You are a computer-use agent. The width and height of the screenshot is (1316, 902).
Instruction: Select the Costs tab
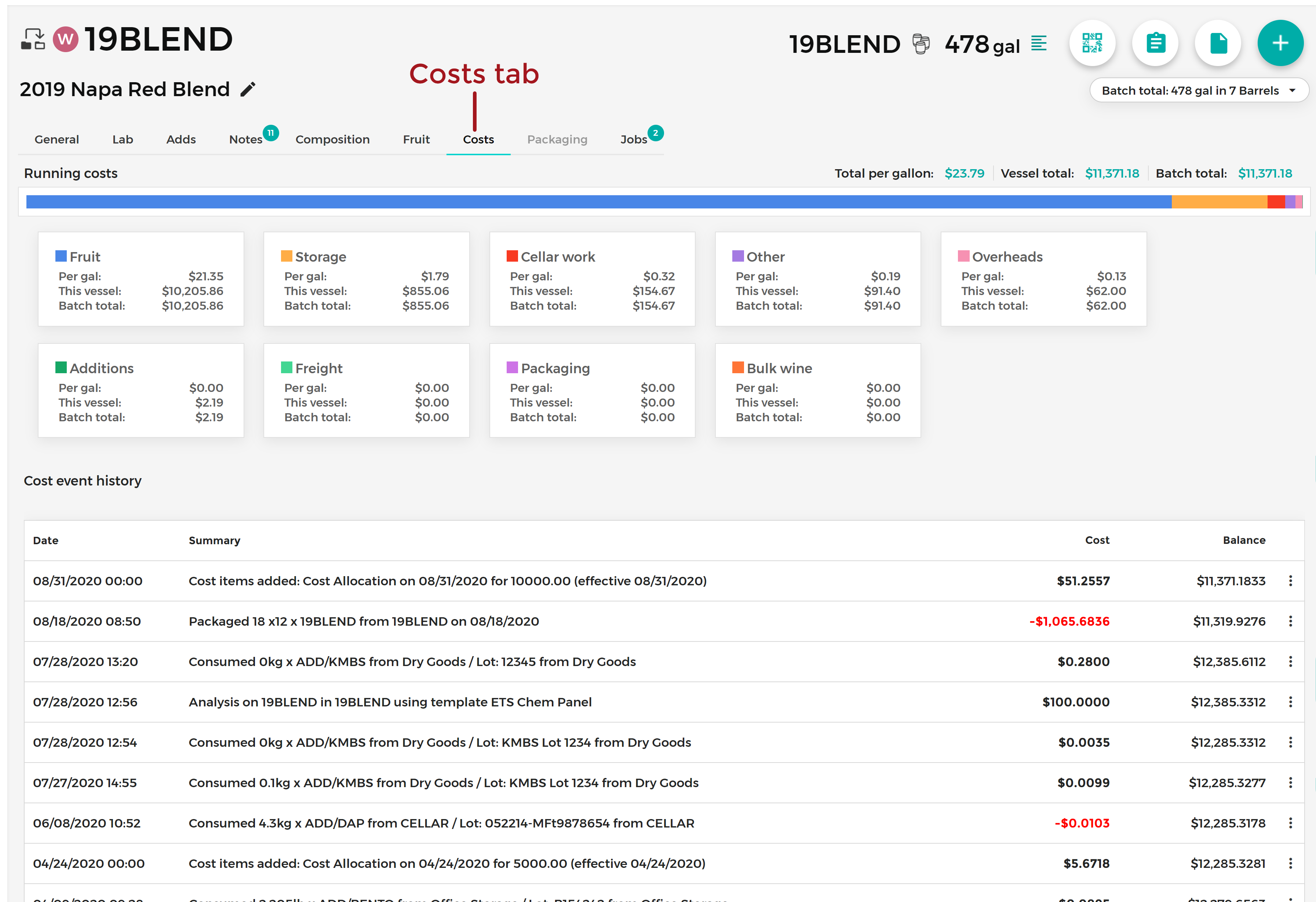[x=478, y=139]
